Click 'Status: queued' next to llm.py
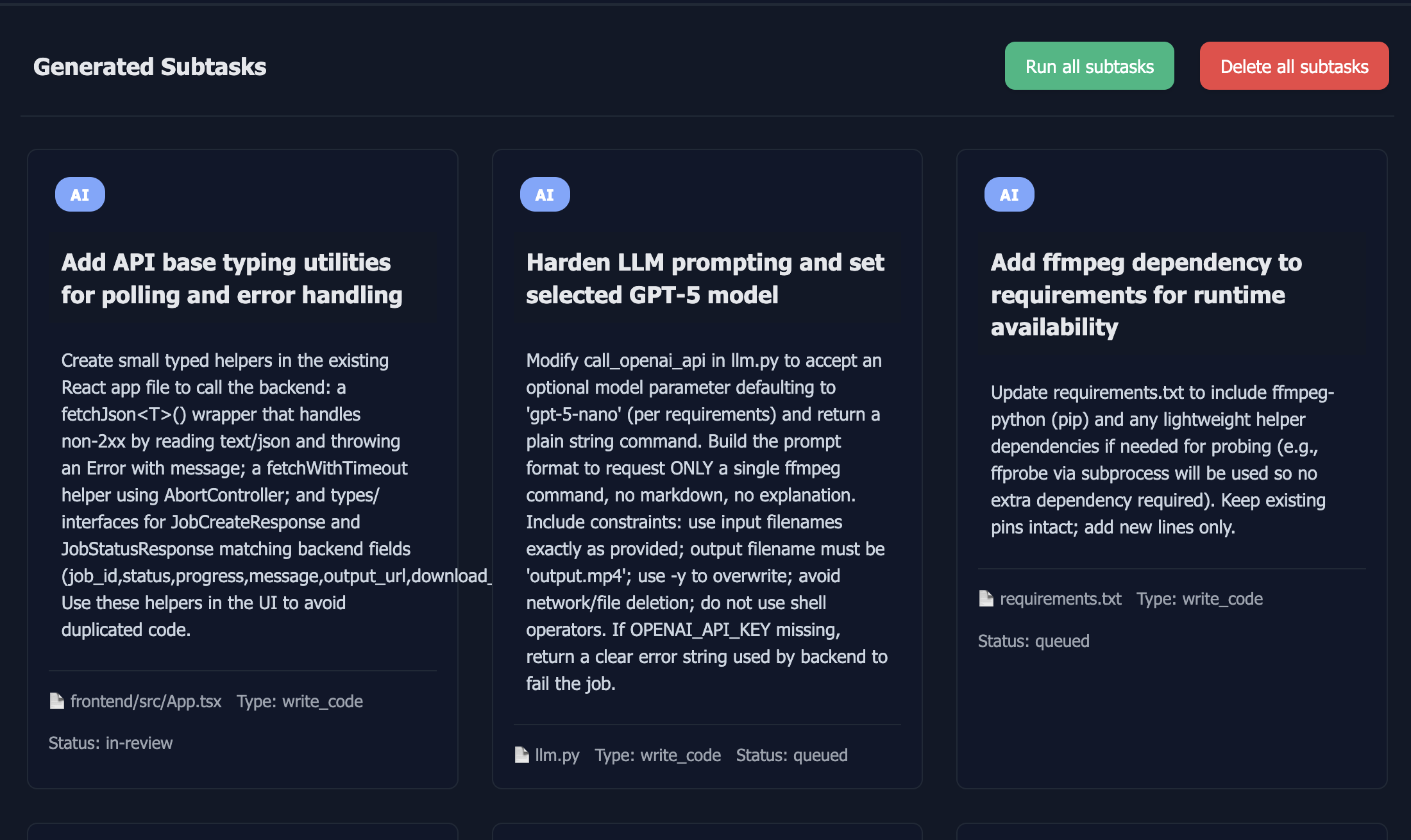Image resolution: width=1411 pixels, height=840 pixels. 792,755
